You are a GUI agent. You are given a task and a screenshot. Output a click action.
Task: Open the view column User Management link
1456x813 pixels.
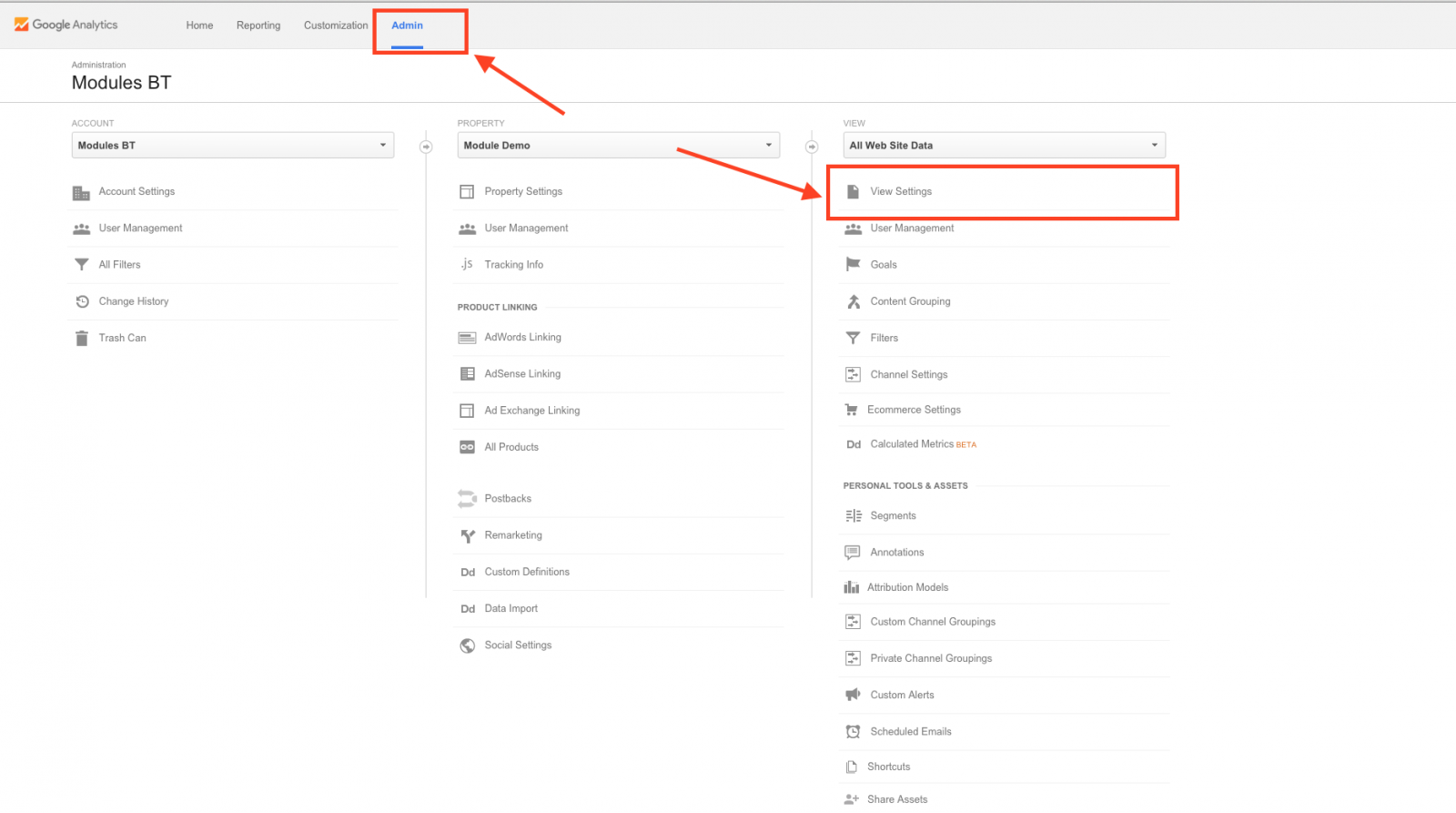912,229
